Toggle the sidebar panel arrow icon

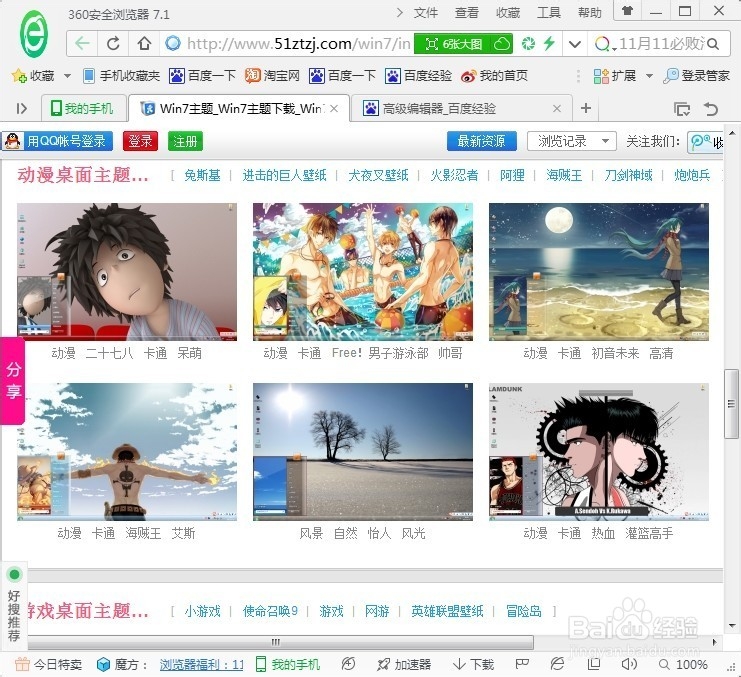tap(21, 109)
